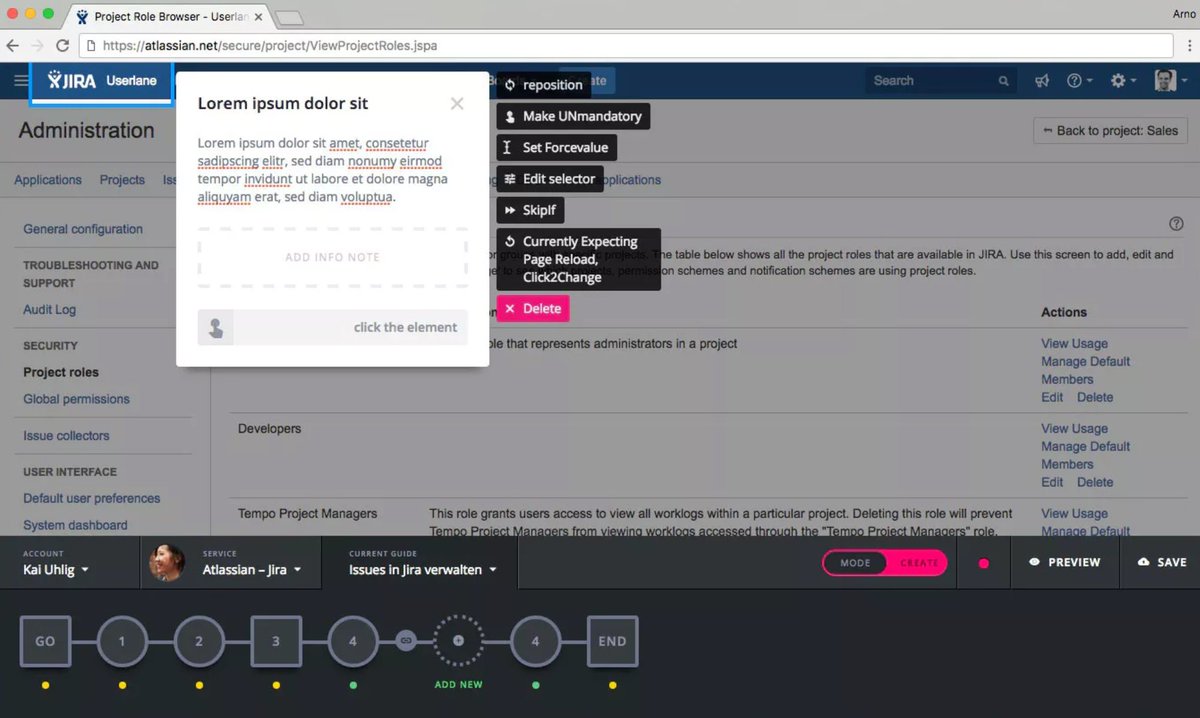Select step 2 in the guide timeline
Viewport: 1200px width, 718px height.
[x=199, y=642]
